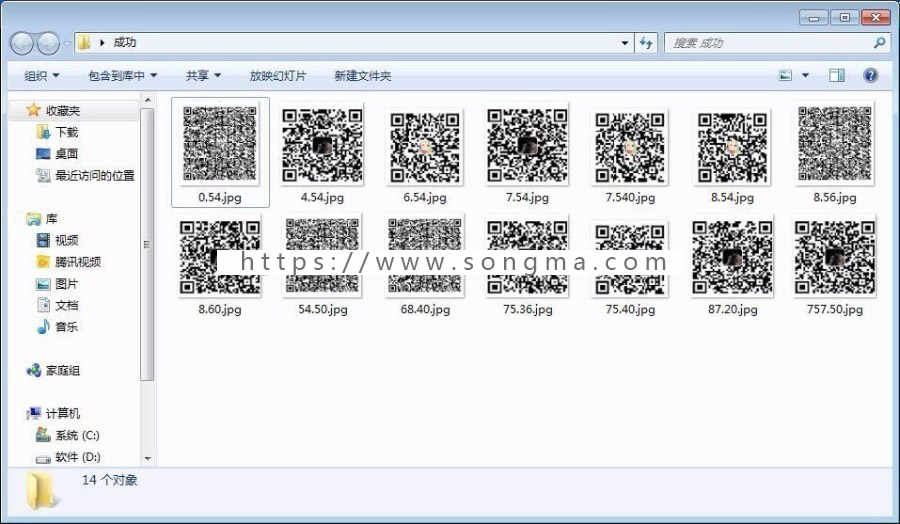This screenshot has width=900, height=524.
Task: Select 音乐 library
Action: click(x=67, y=327)
